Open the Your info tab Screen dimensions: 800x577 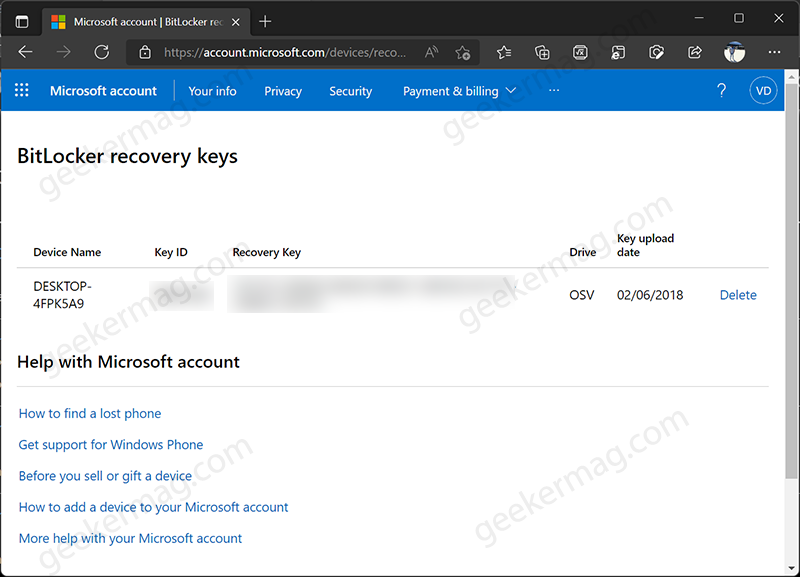click(212, 91)
